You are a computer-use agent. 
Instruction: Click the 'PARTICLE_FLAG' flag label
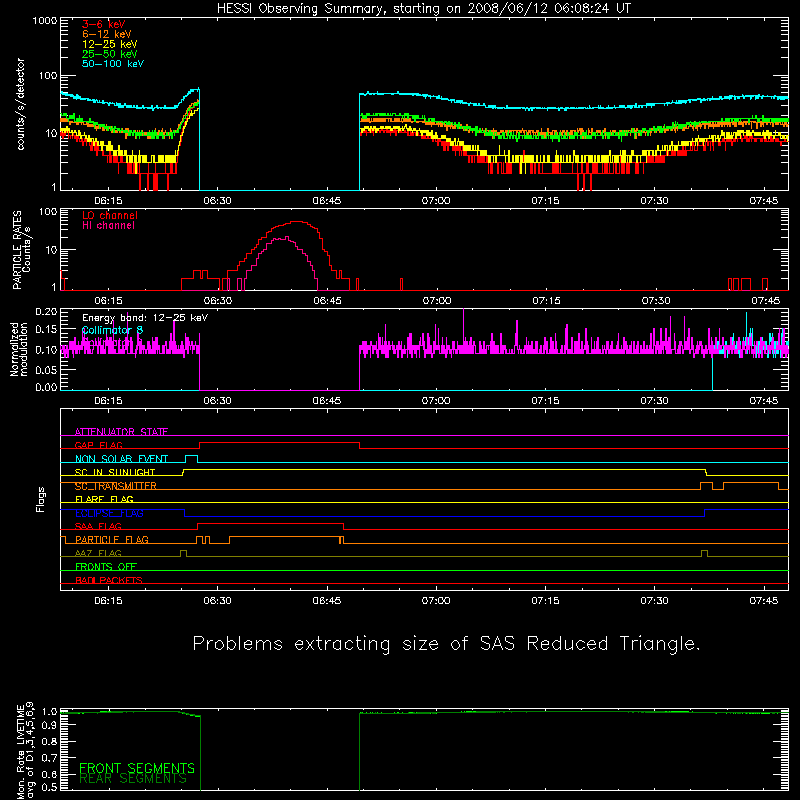pos(112,539)
